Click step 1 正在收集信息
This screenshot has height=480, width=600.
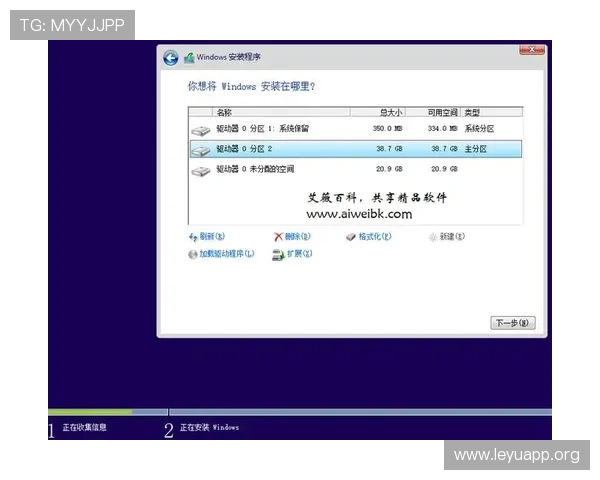78,428
